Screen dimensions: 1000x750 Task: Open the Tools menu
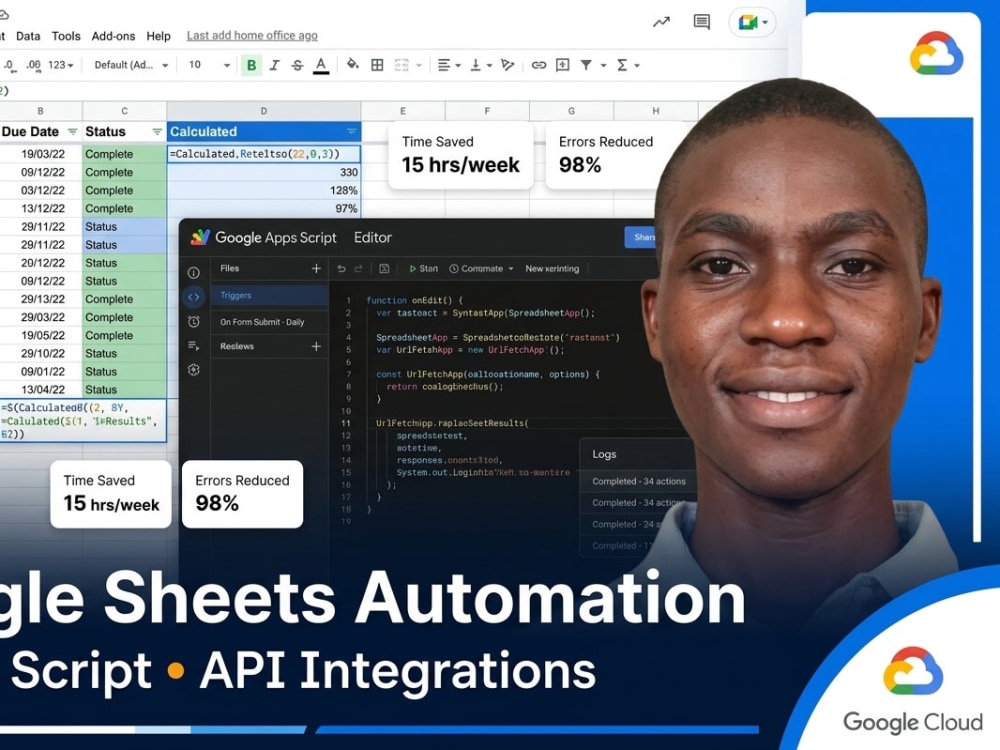click(66, 36)
